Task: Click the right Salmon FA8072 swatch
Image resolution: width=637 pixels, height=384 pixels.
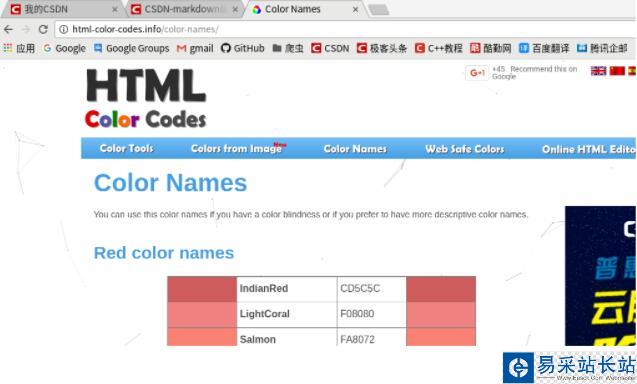Action: (441, 337)
